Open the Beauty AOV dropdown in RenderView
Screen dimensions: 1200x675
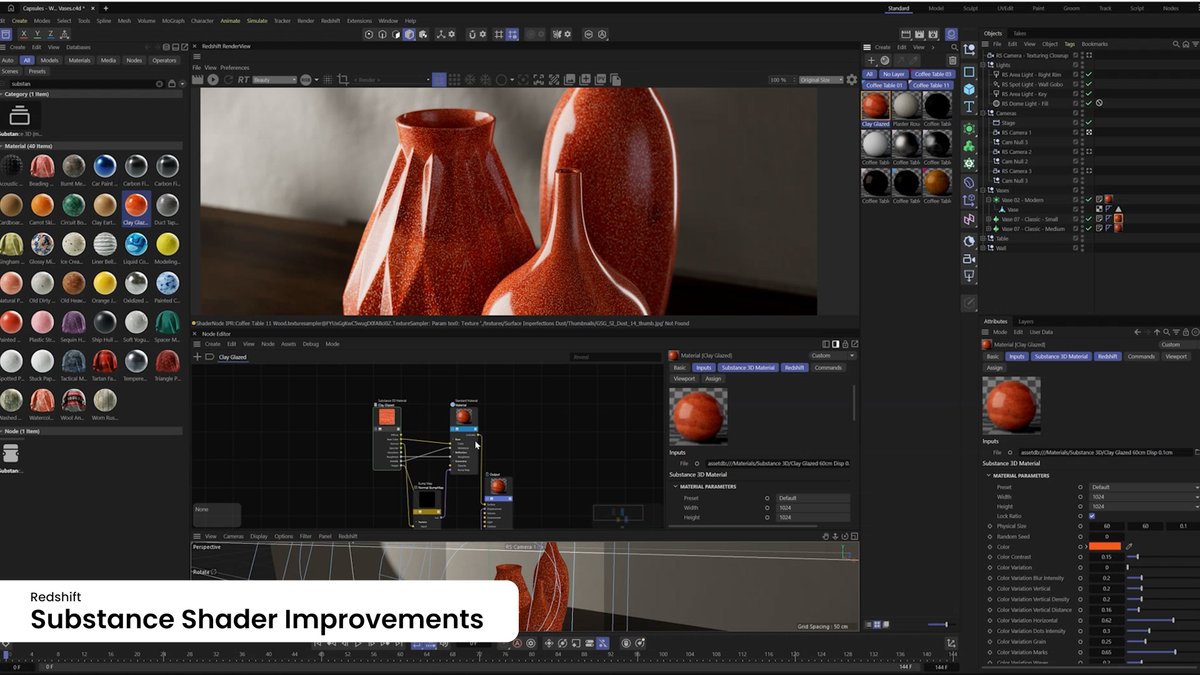[274, 80]
